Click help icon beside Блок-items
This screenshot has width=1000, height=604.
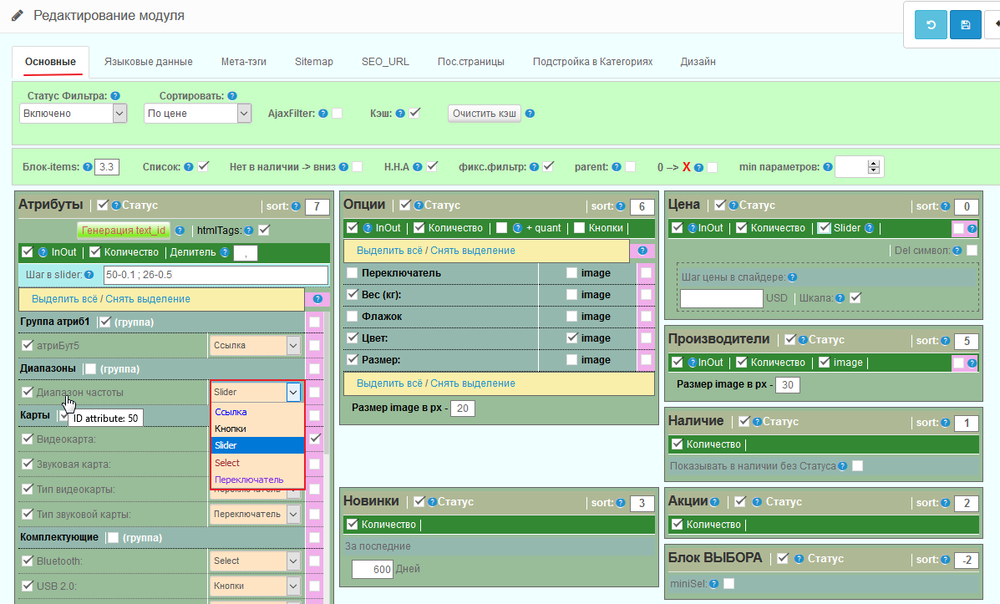(87, 166)
